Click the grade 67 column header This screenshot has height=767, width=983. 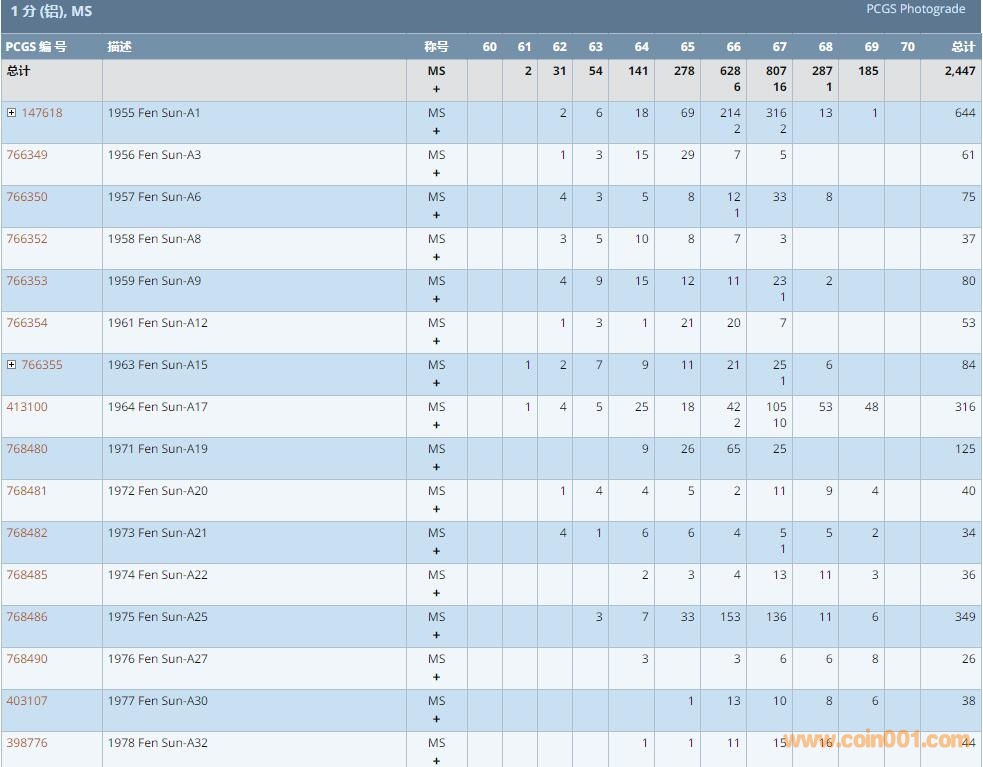779,47
